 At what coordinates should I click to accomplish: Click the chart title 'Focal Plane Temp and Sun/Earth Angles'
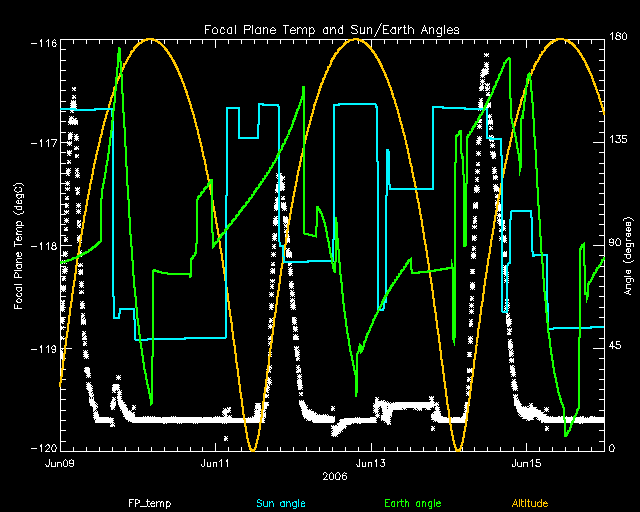click(332, 30)
